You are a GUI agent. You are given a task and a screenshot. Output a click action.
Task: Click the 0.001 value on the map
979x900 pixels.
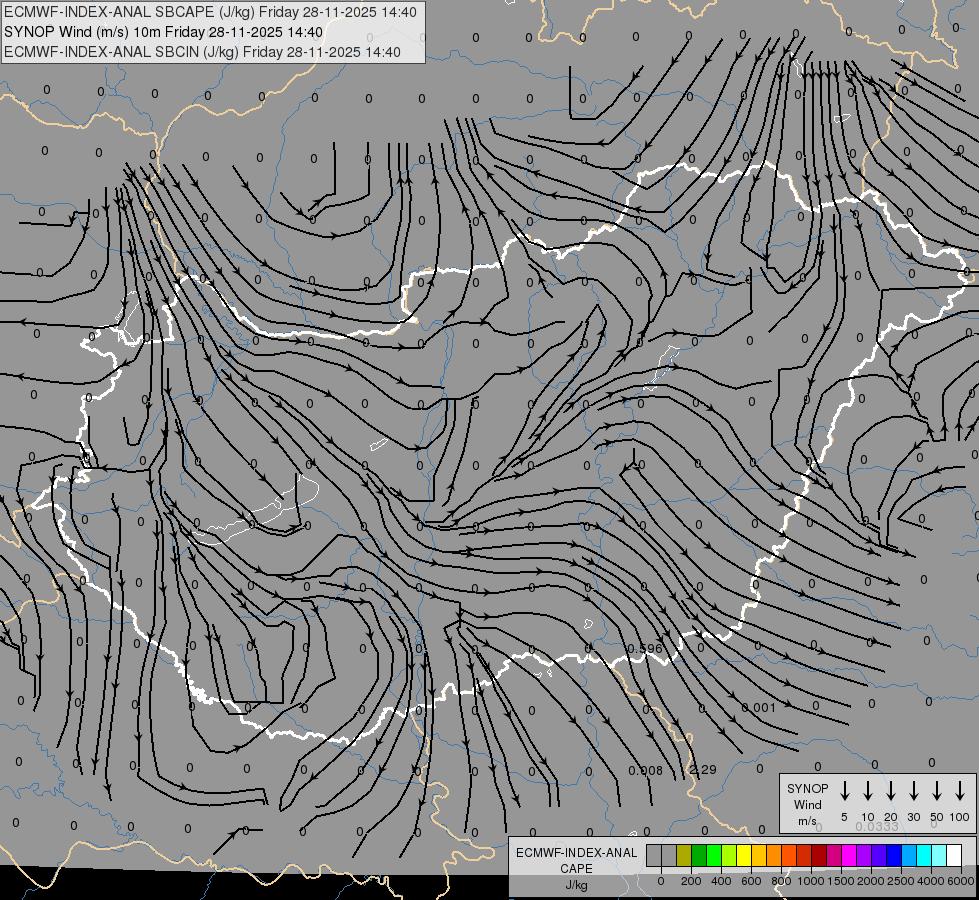(759, 707)
